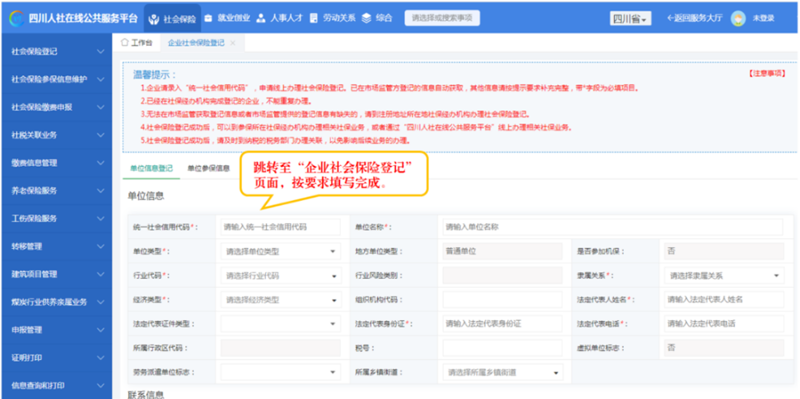Expand the 工伤保险服务 sidebar menu
The height and width of the screenshot is (399, 800).
point(57,218)
